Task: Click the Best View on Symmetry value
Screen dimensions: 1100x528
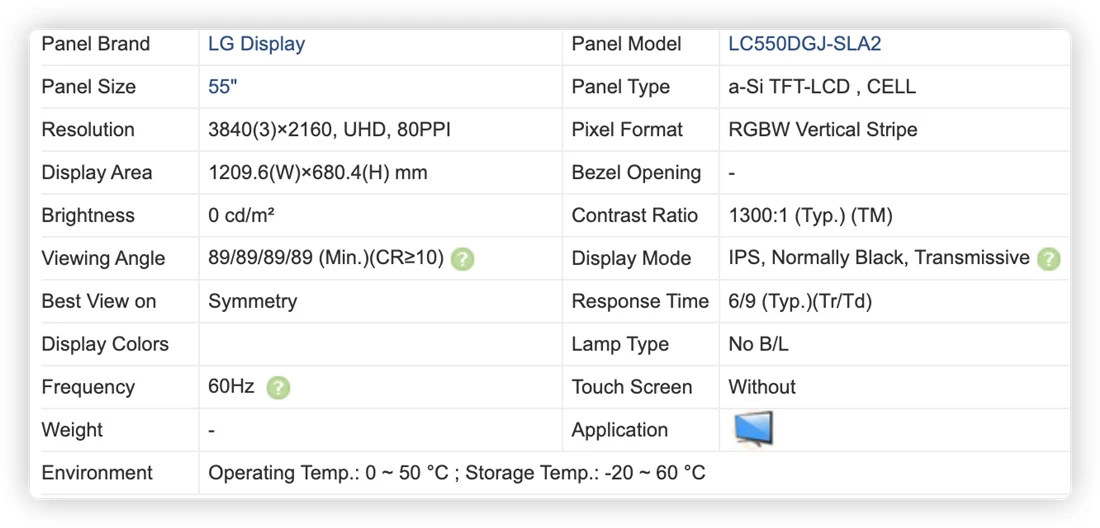Action: tap(253, 302)
